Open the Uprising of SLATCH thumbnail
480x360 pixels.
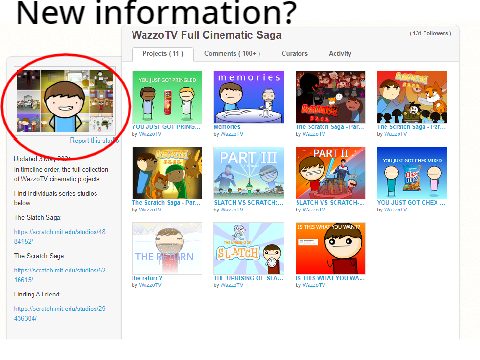(249, 248)
